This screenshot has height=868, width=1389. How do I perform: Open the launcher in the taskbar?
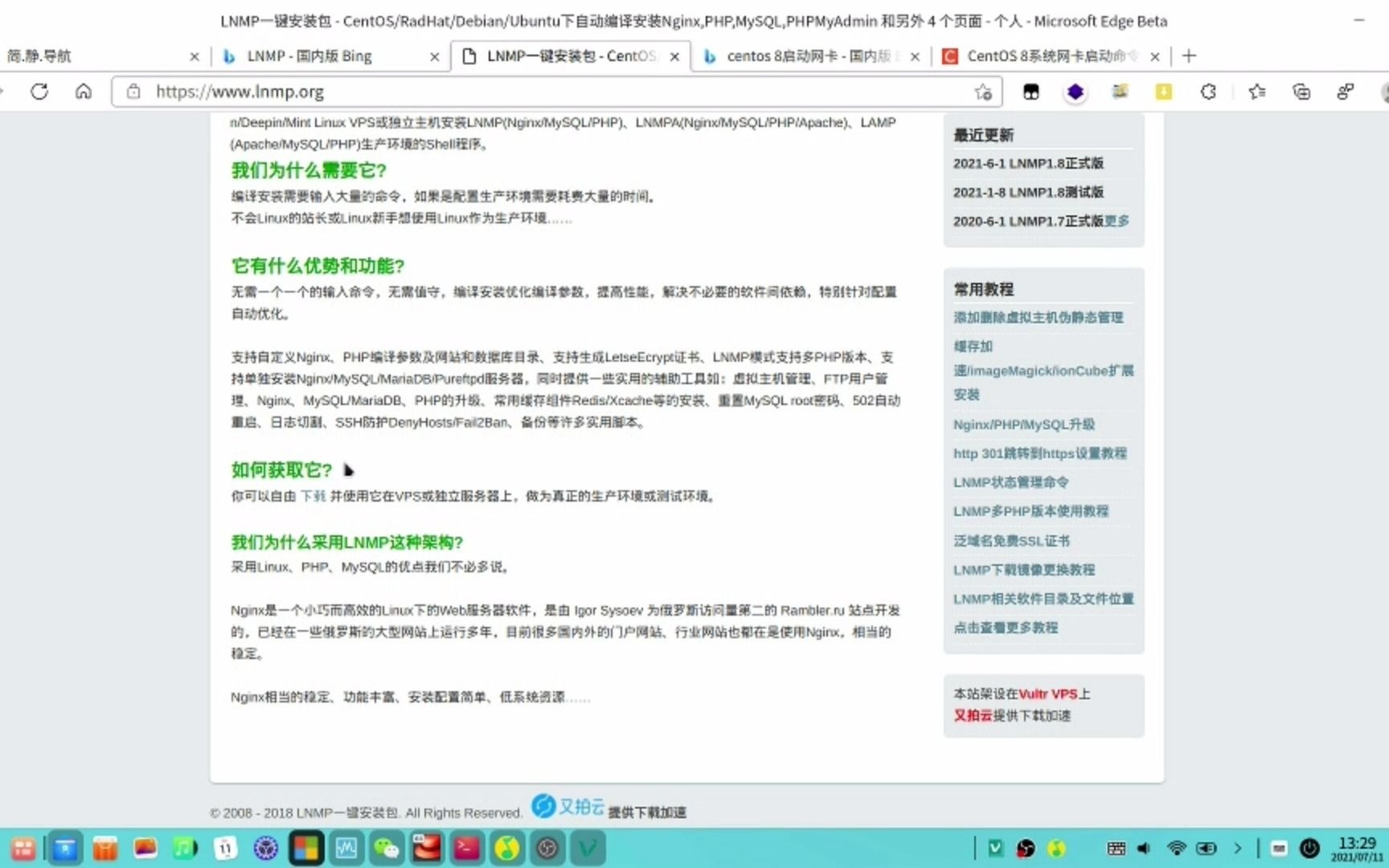pyautogui.click(x=23, y=849)
